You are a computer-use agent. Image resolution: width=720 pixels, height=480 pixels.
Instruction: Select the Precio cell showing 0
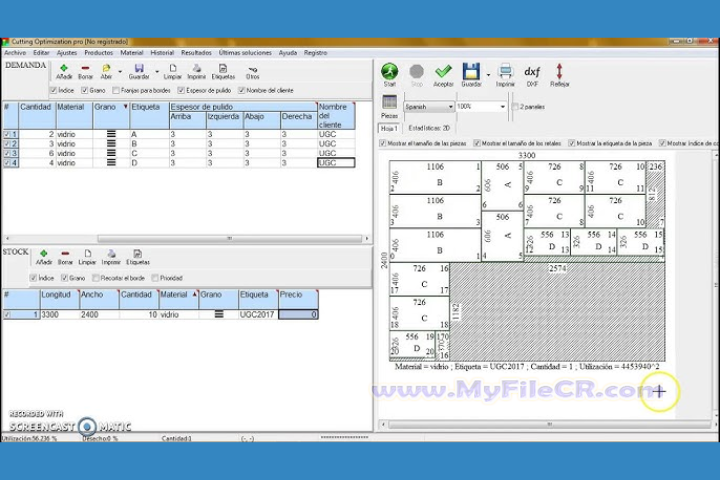pyautogui.click(x=298, y=315)
